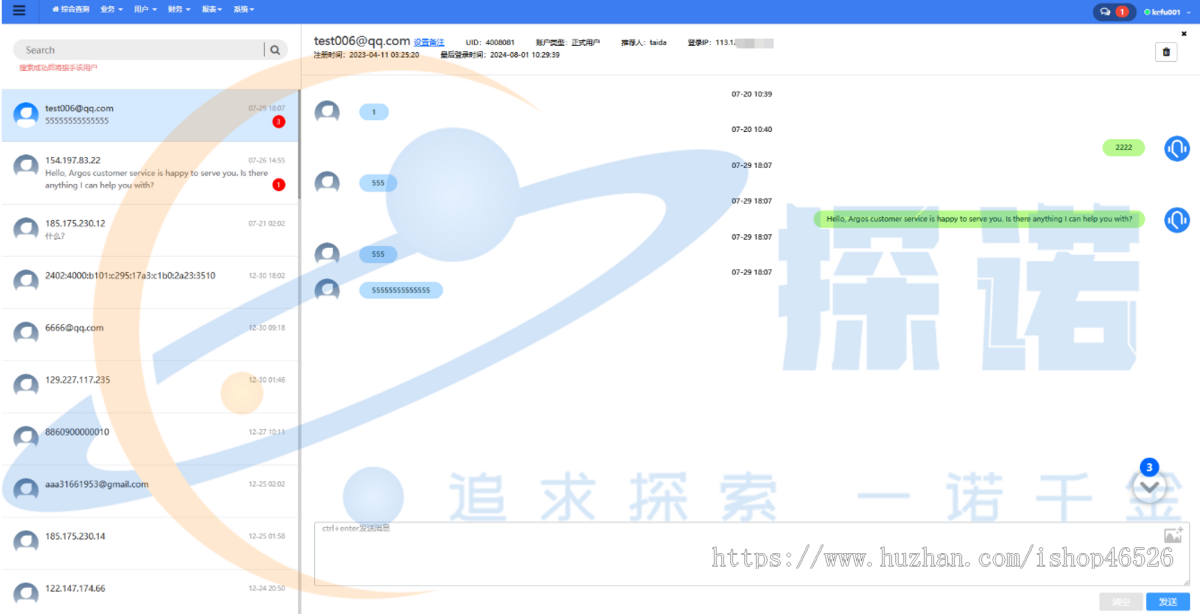Click into the message text area
Image resolution: width=1200 pixels, height=614 pixels.
pos(752,553)
